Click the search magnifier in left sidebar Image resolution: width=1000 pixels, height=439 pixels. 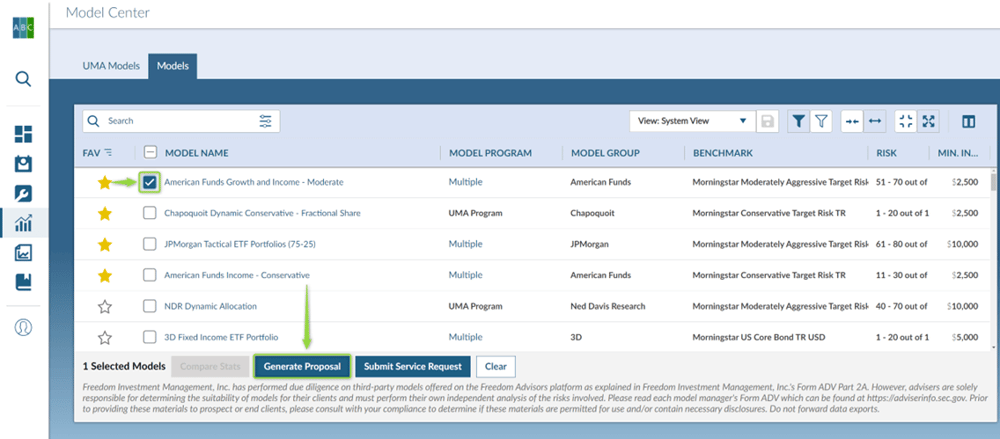click(23, 79)
